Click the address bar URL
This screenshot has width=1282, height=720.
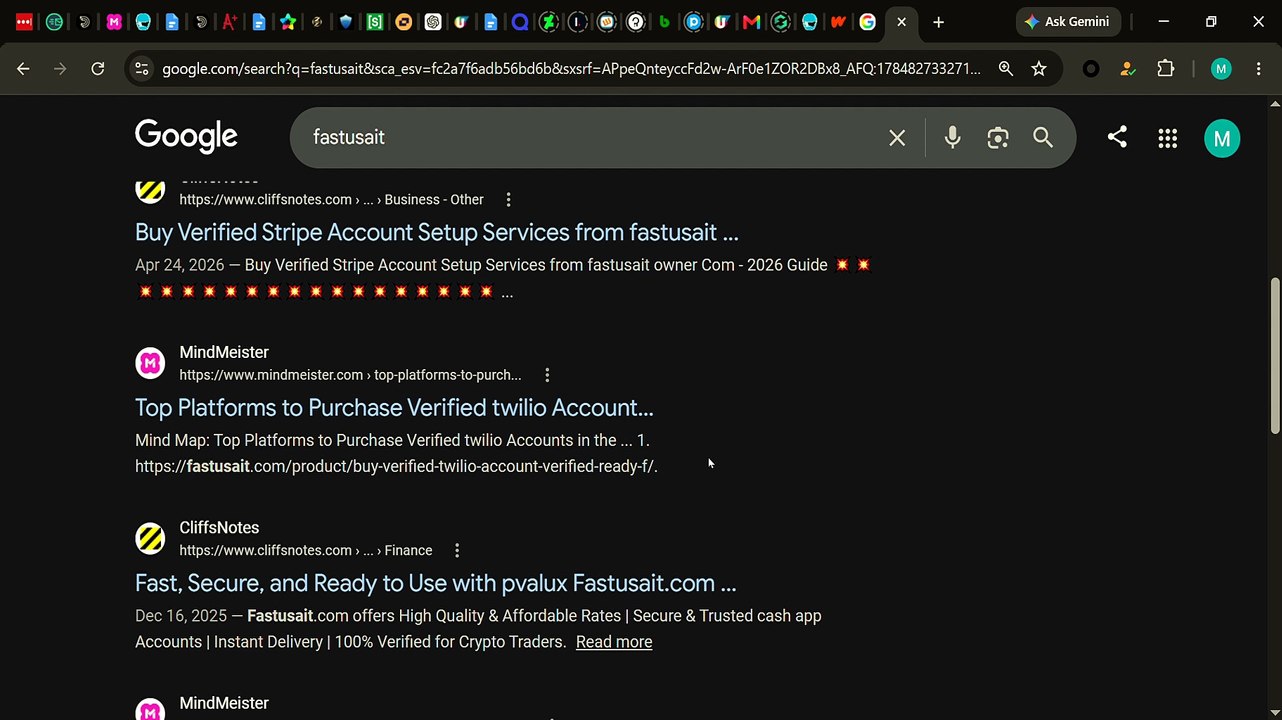click(571, 68)
